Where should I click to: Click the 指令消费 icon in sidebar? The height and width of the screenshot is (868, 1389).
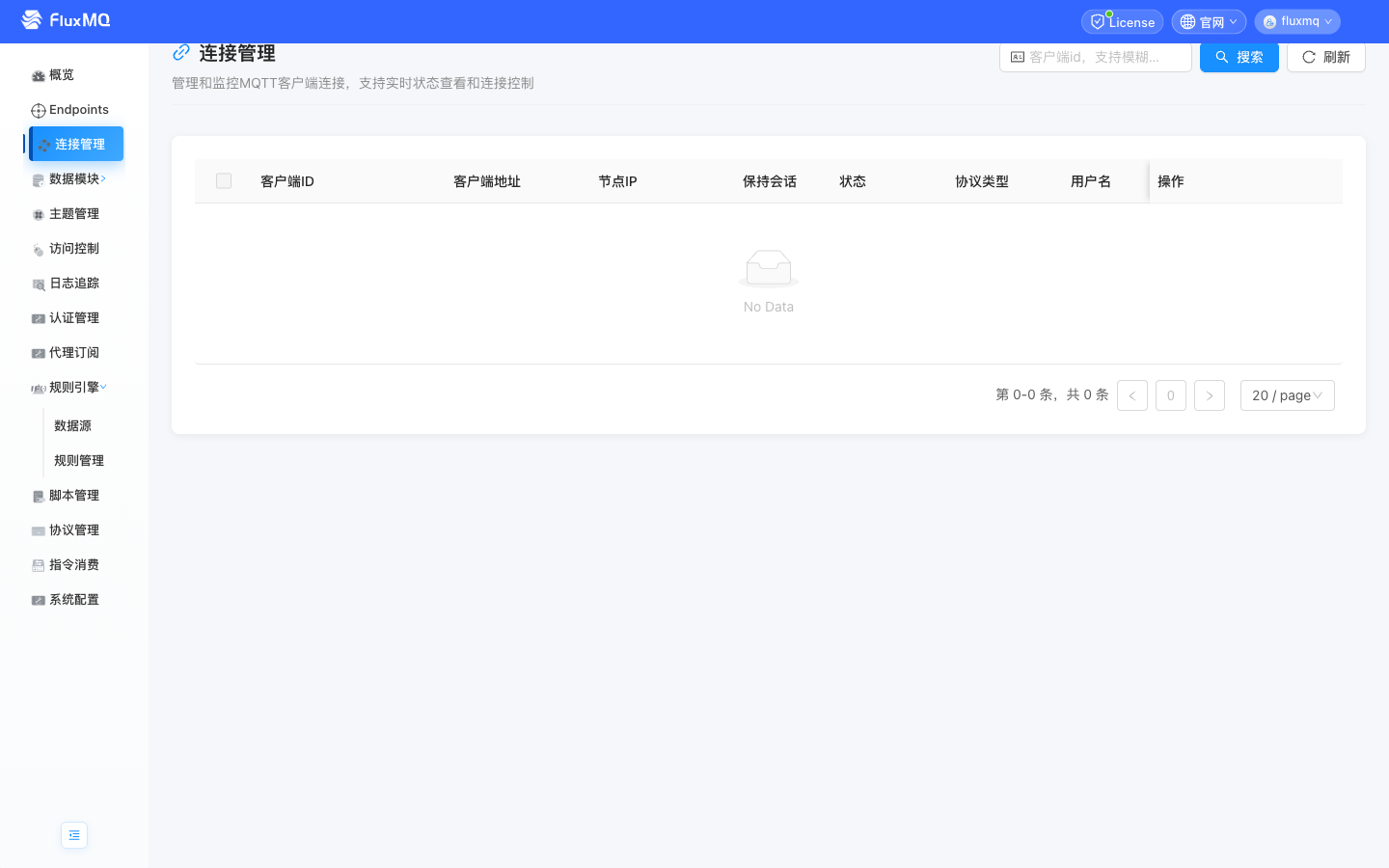pos(39,566)
